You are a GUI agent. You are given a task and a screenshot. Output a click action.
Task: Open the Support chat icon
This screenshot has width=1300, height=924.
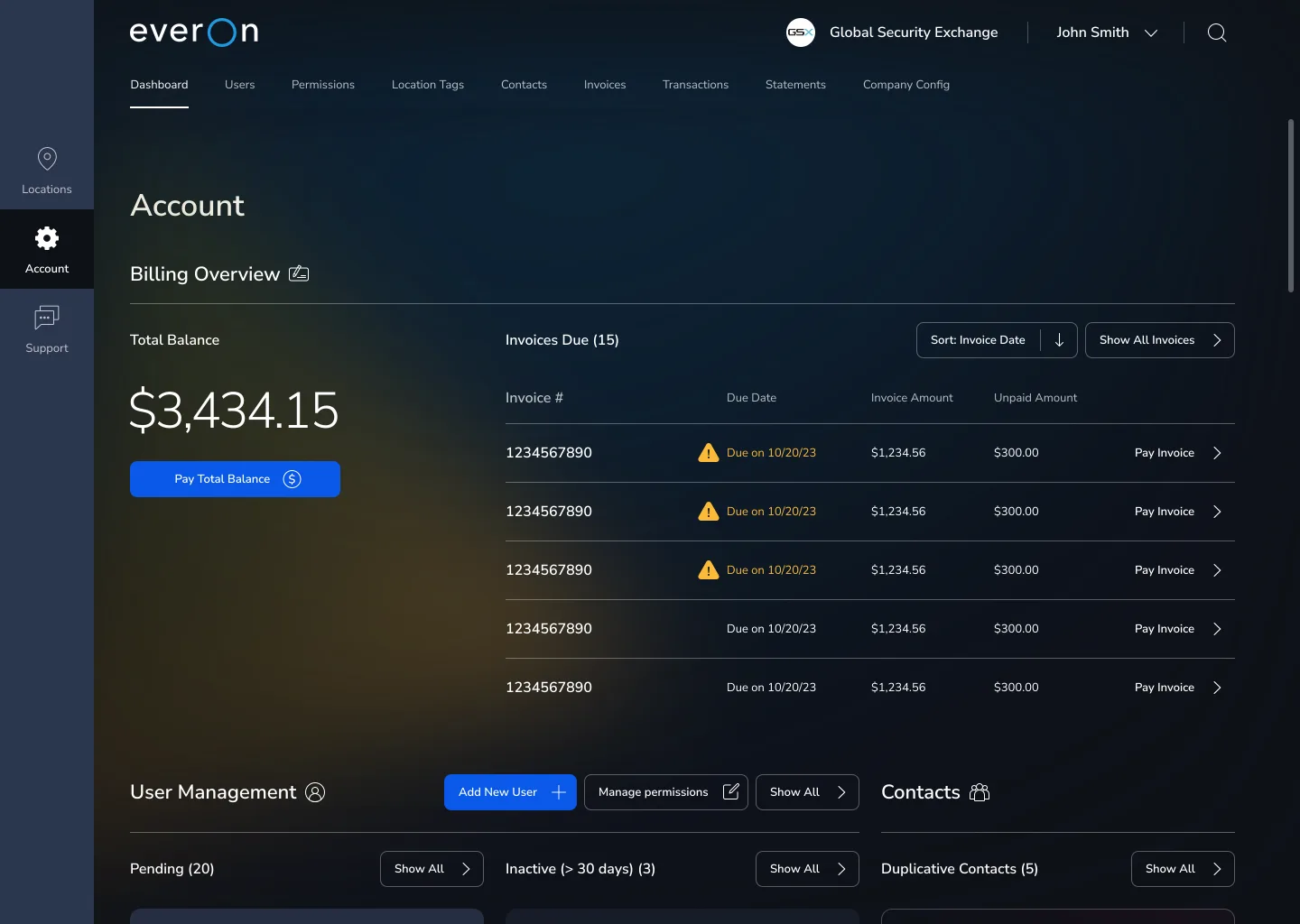click(47, 318)
